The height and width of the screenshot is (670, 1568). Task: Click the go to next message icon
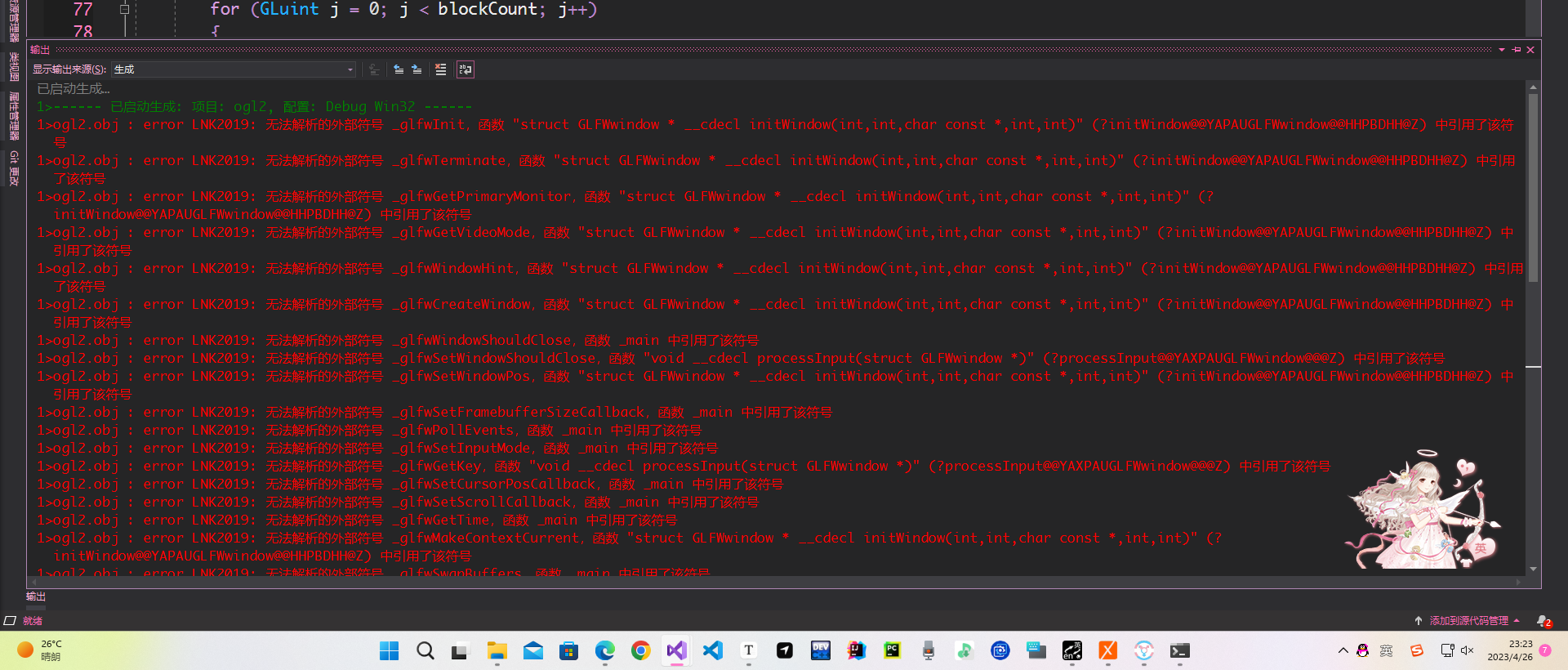pos(416,69)
